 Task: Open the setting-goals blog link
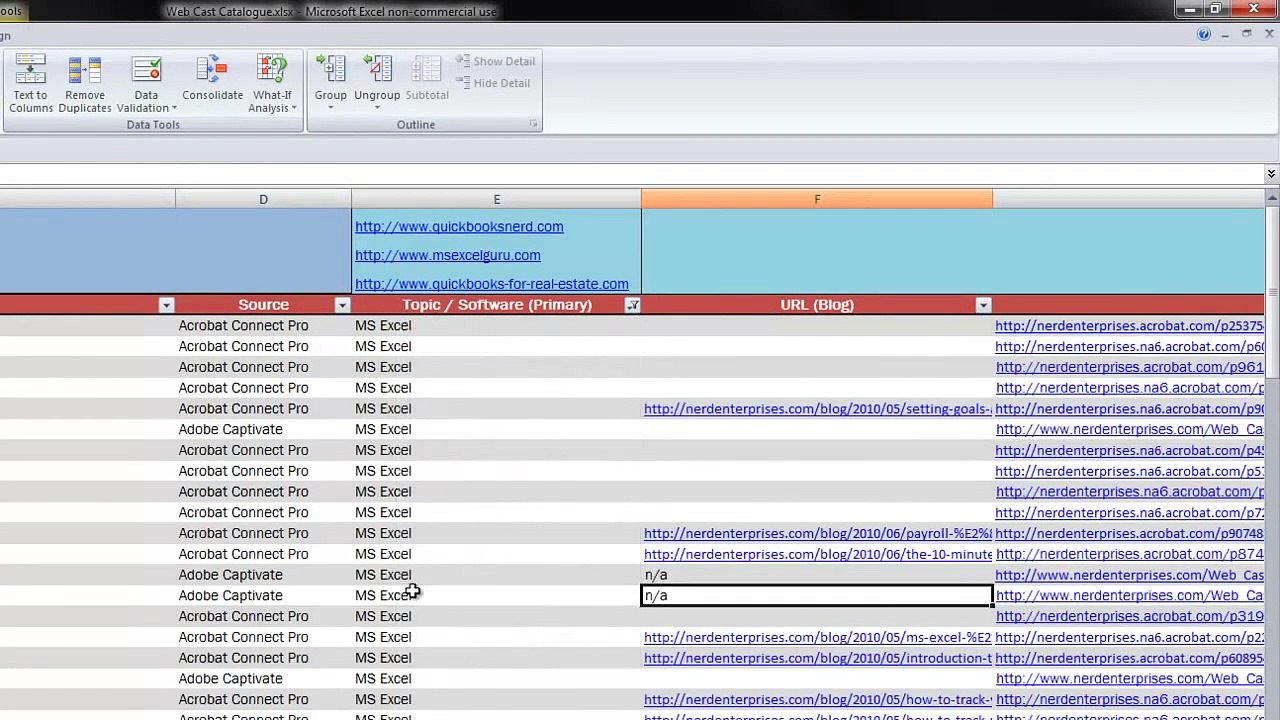[x=818, y=409]
